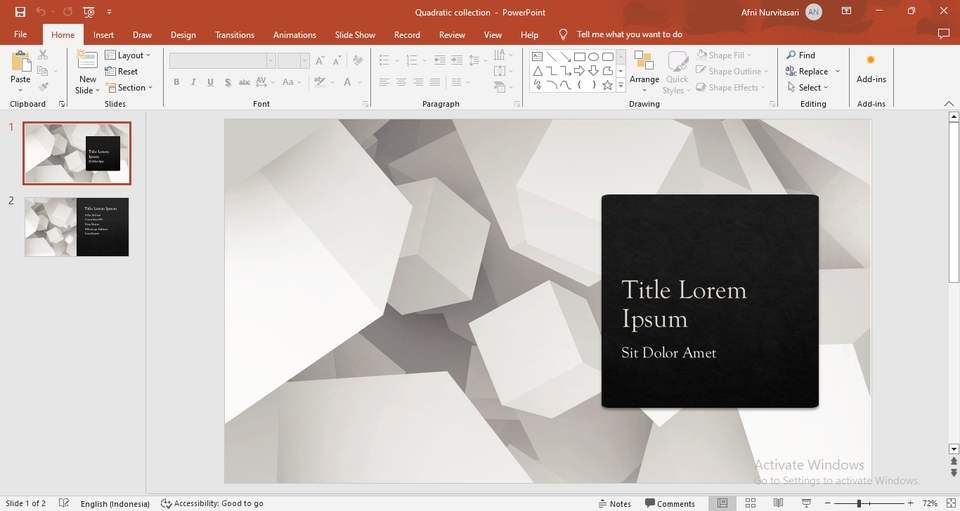960x511 pixels.
Task: Insert a New Slide via the icon
Action: [88, 61]
